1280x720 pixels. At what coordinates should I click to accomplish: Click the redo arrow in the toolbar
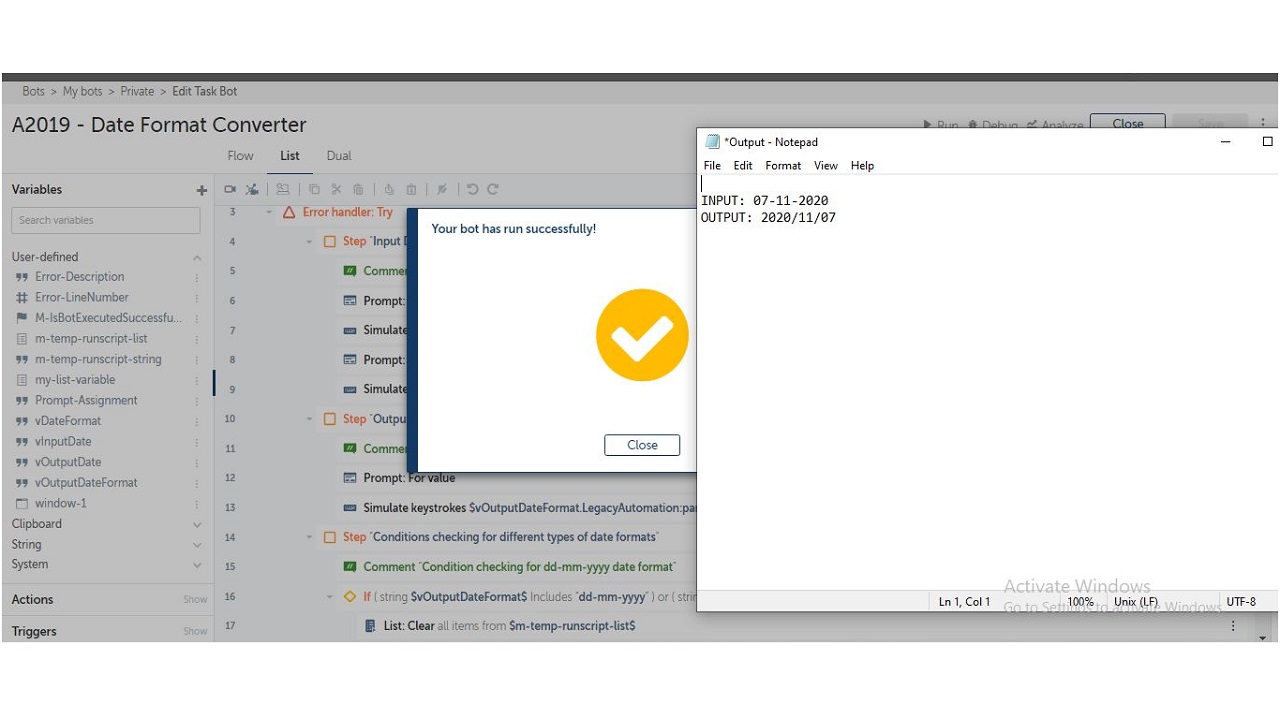(x=493, y=189)
